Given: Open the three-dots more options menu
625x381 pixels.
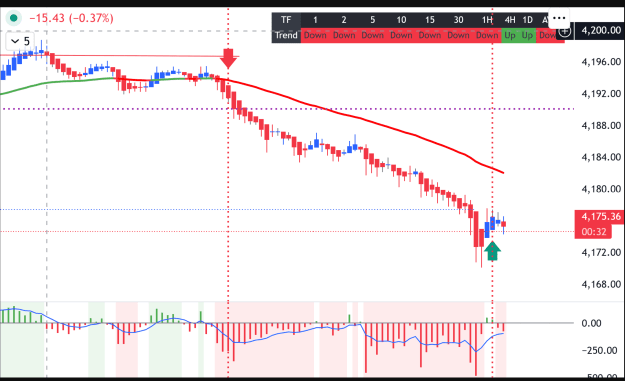Looking at the screenshot, I should 559,18.
